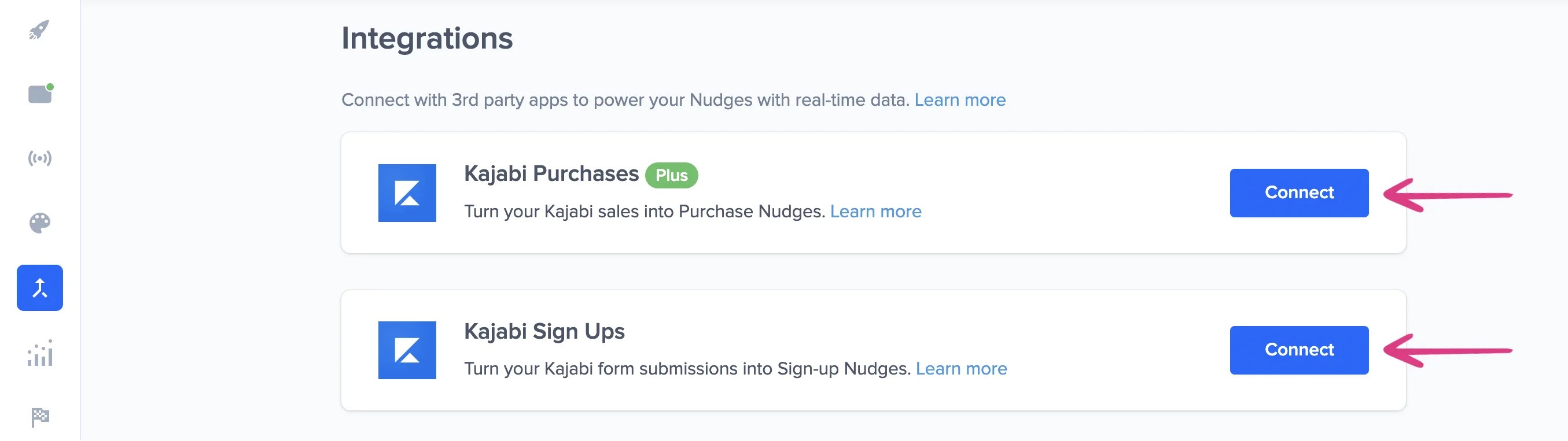Click the Integrations page heading
This screenshot has width=1568, height=441.
428,38
